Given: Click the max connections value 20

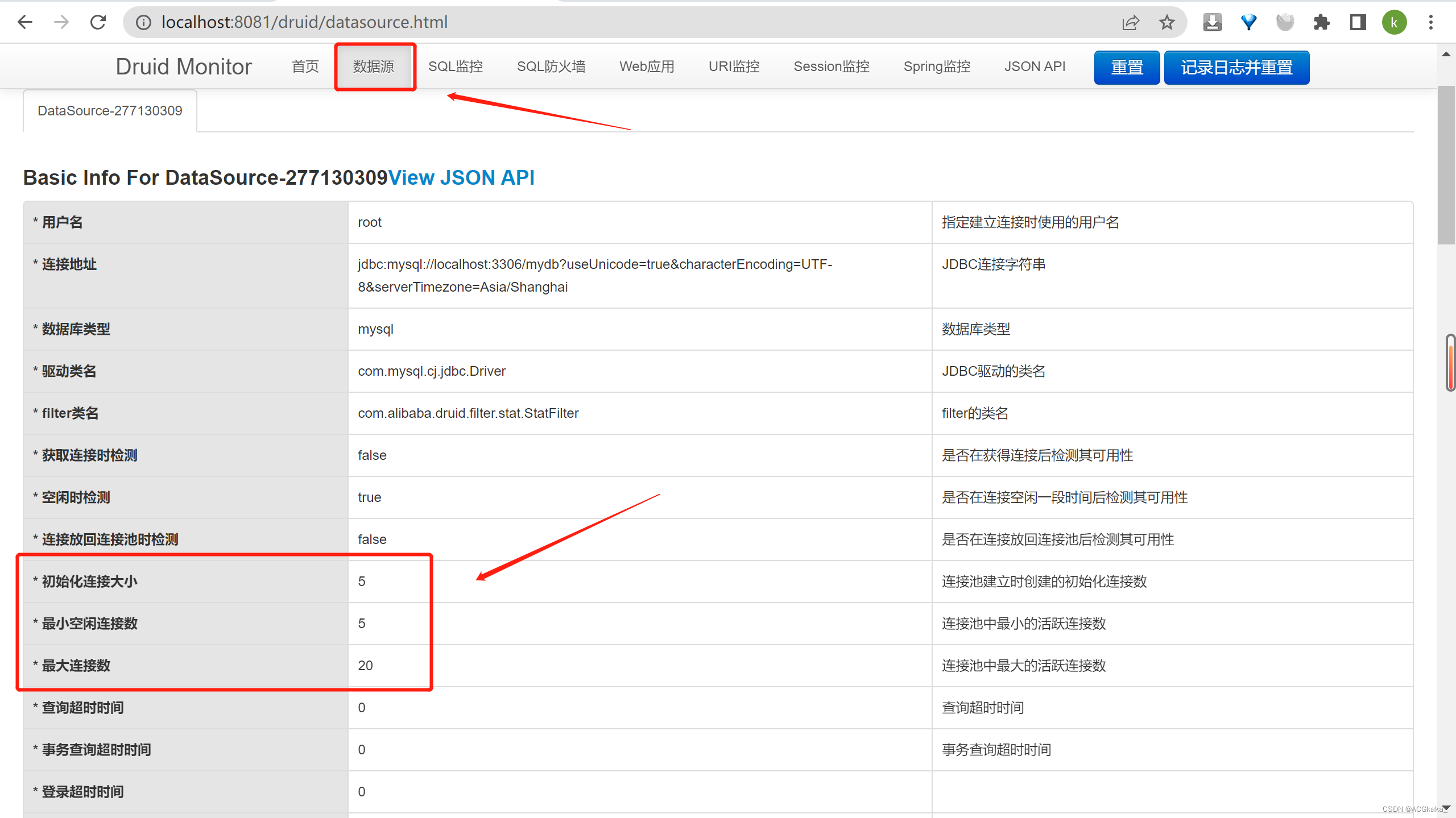Looking at the screenshot, I should 366,666.
